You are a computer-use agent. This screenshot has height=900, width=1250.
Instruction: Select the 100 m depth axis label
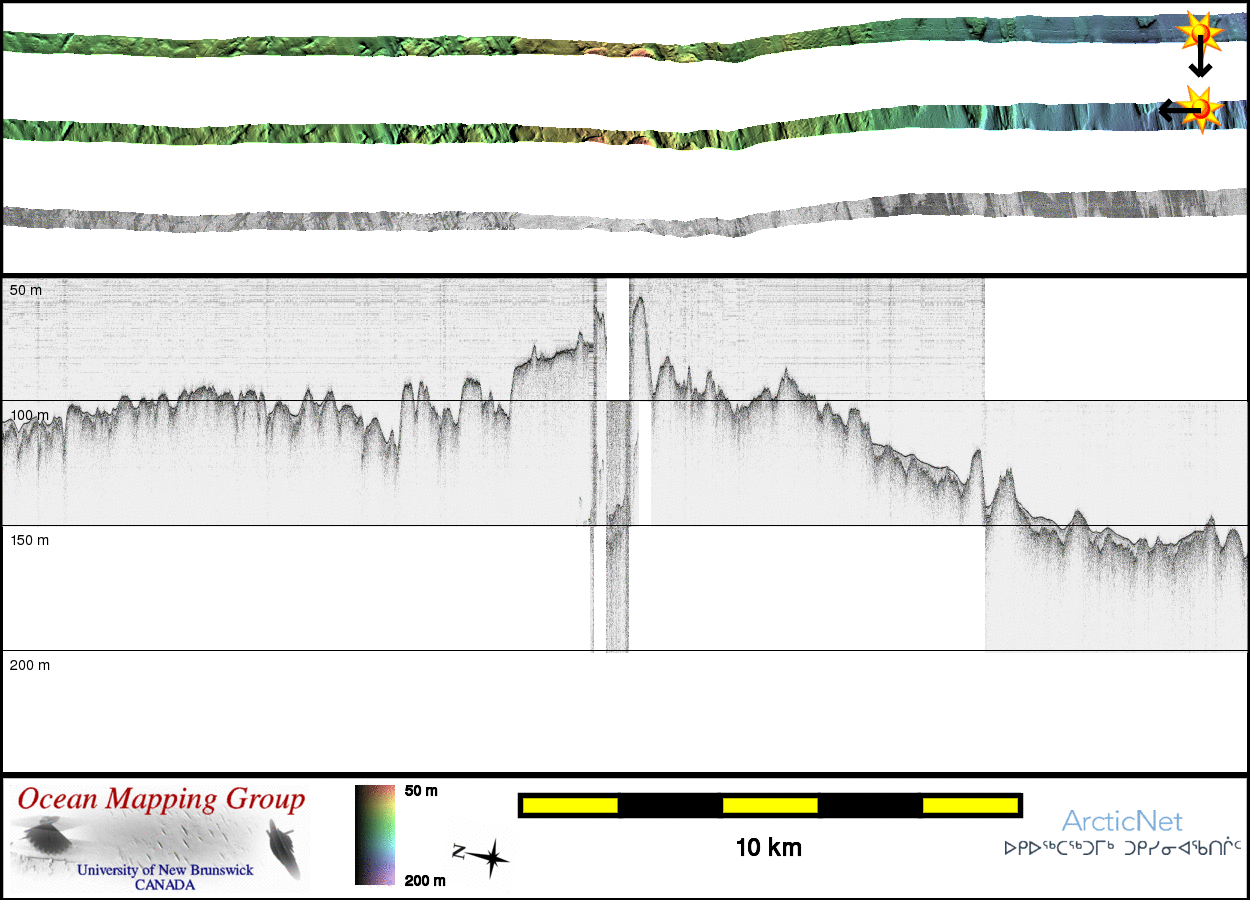(x=30, y=415)
